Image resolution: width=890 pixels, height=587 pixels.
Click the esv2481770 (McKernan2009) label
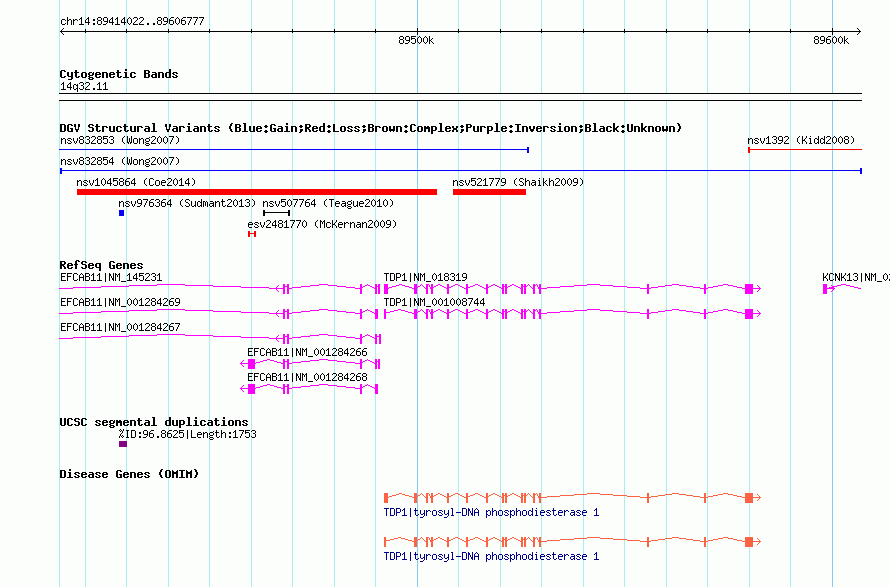(x=322, y=224)
